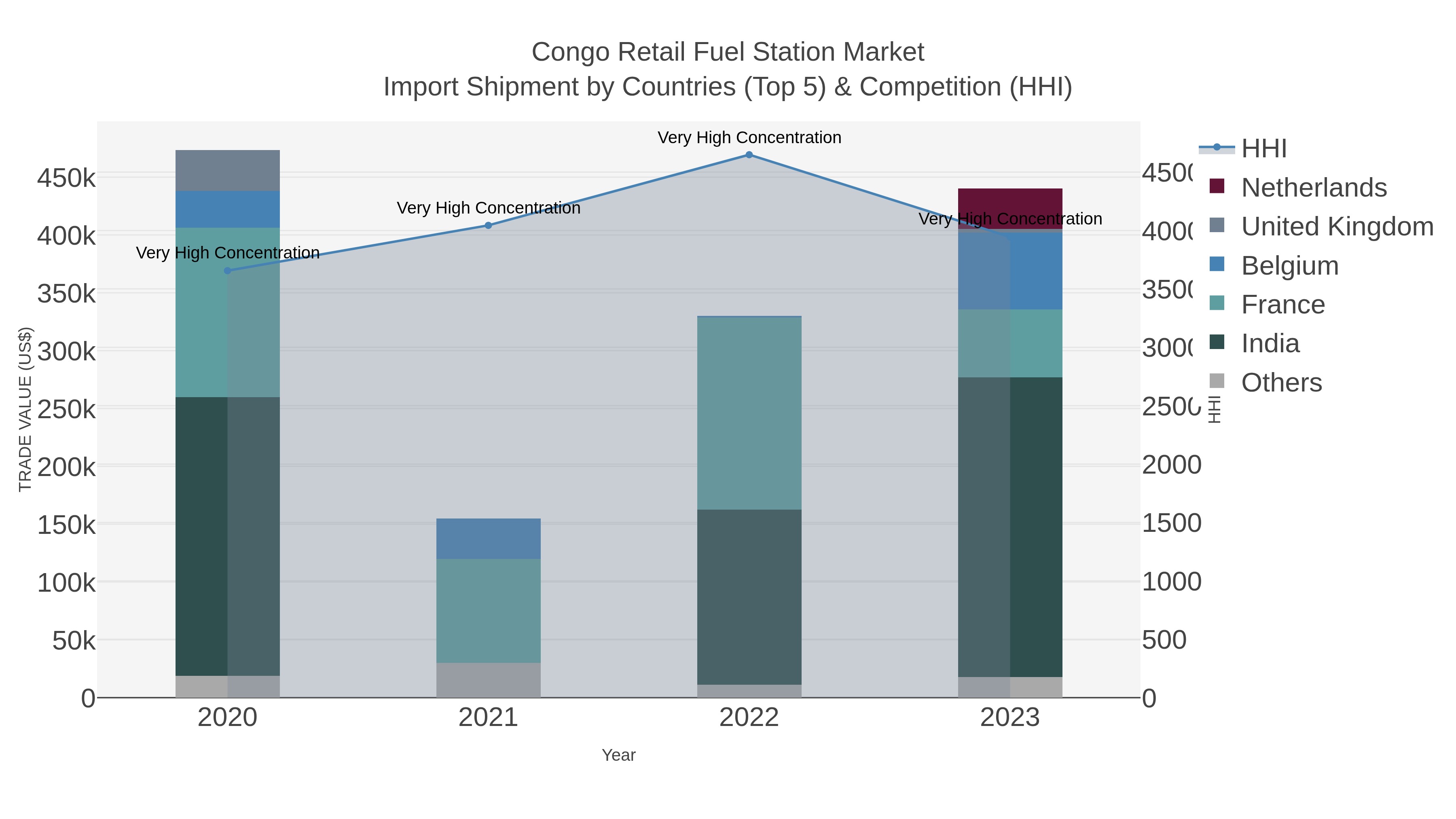Click the TRADE VALUE (US$) axis title
Viewport: 1456px width, 819px height.
25,409
